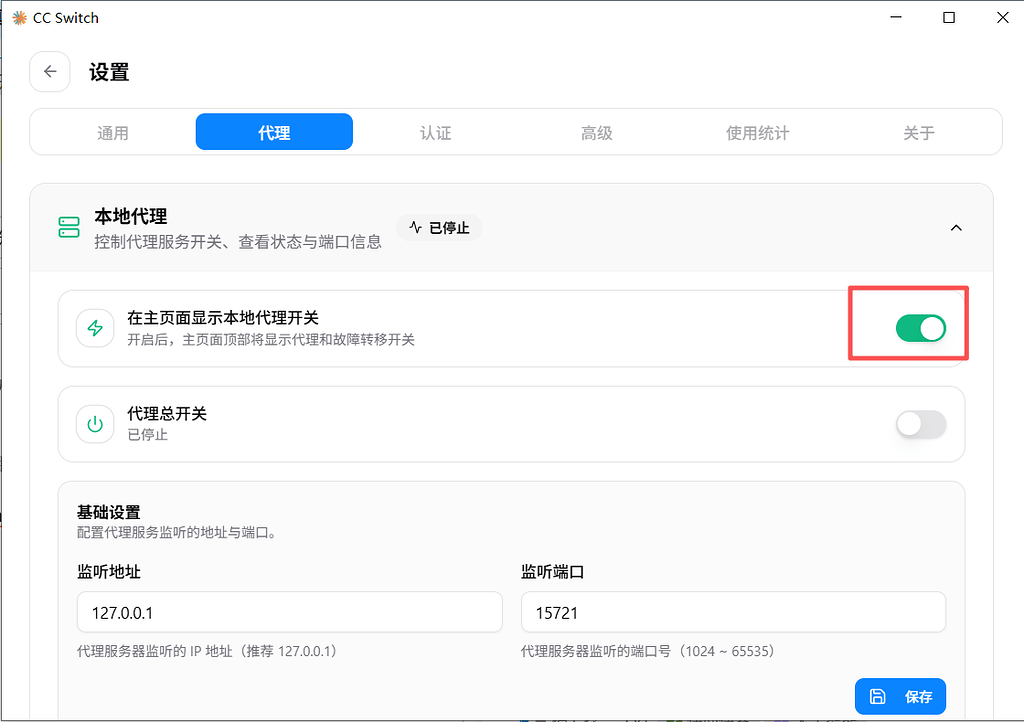Click the 基础设置 heading

click(108, 512)
